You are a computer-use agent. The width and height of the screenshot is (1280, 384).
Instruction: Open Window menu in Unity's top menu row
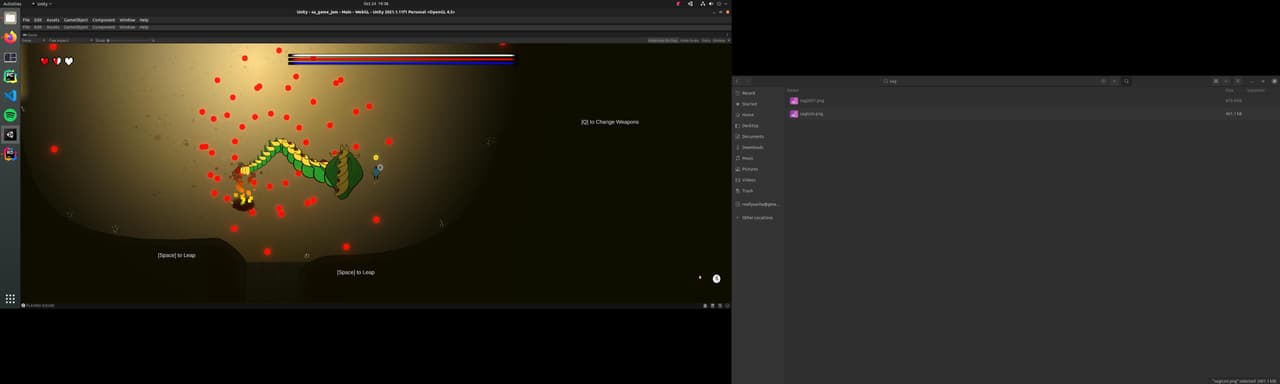[127, 20]
